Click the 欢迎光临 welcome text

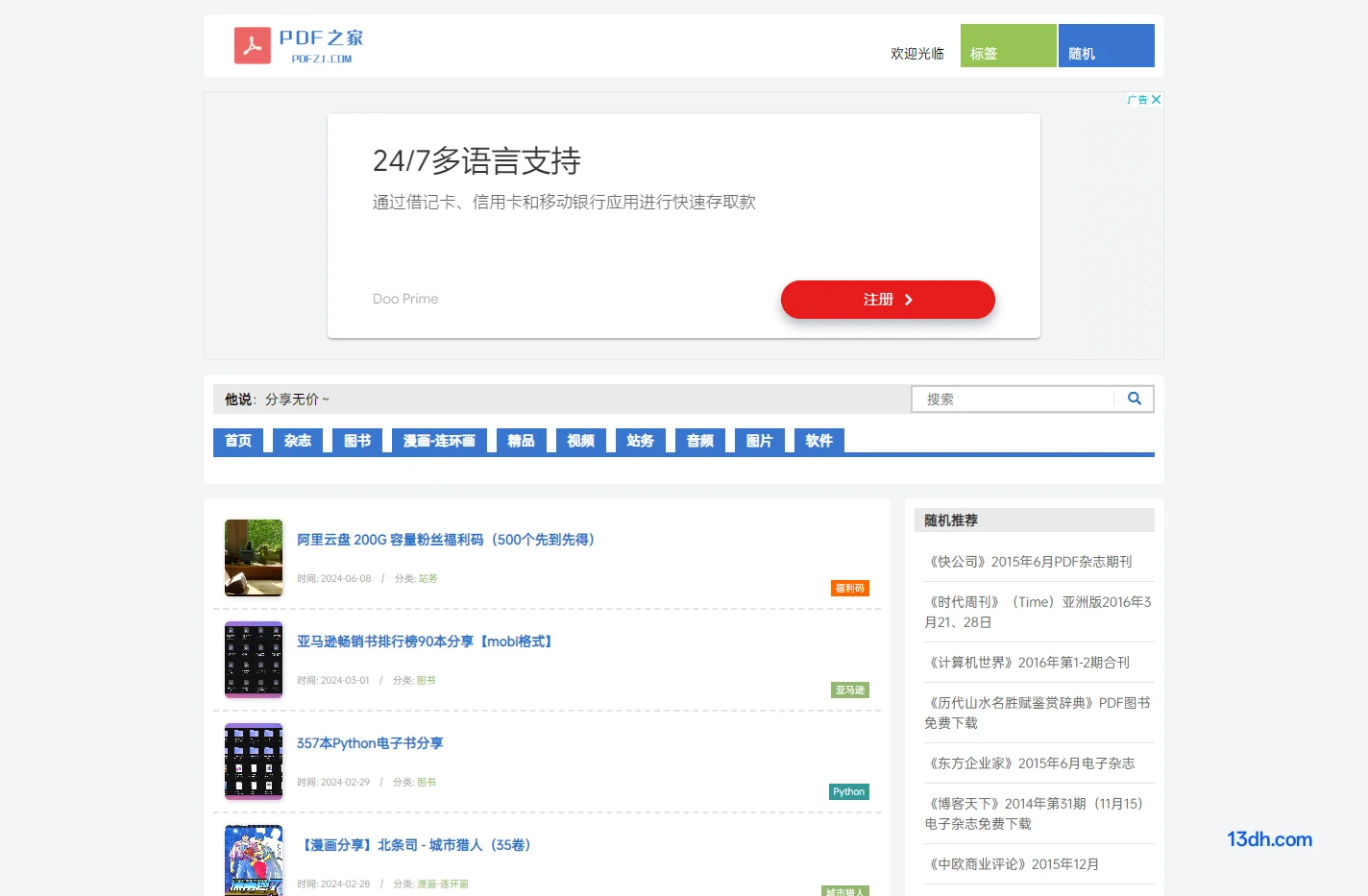coord(917,54)
